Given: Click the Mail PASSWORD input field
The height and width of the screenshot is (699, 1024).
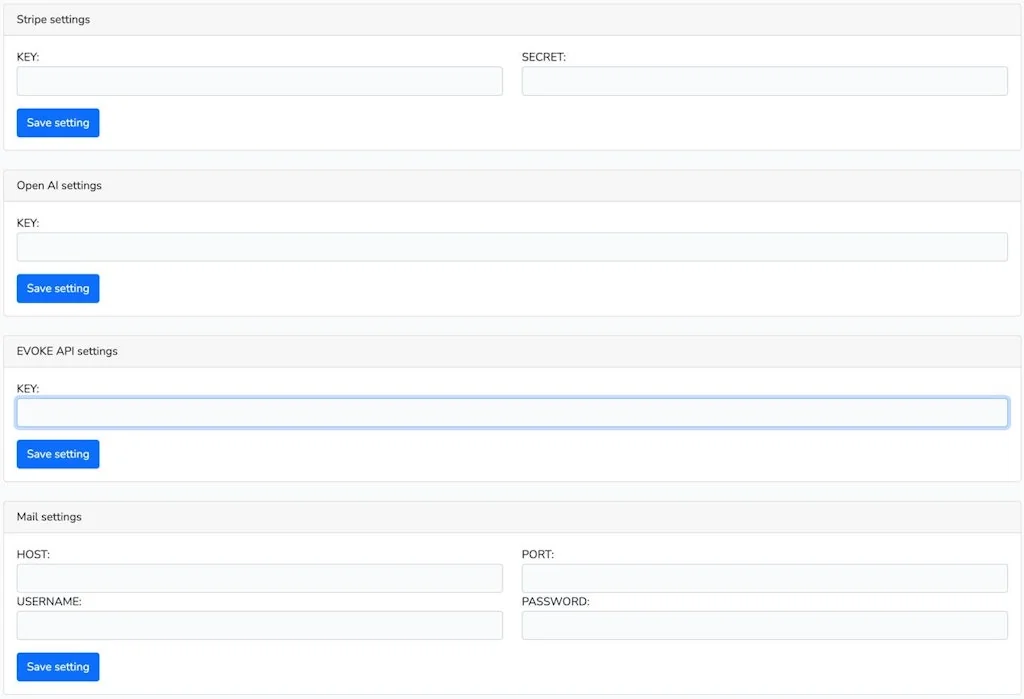Looking at the screenshot, I should tap(764, 625).
